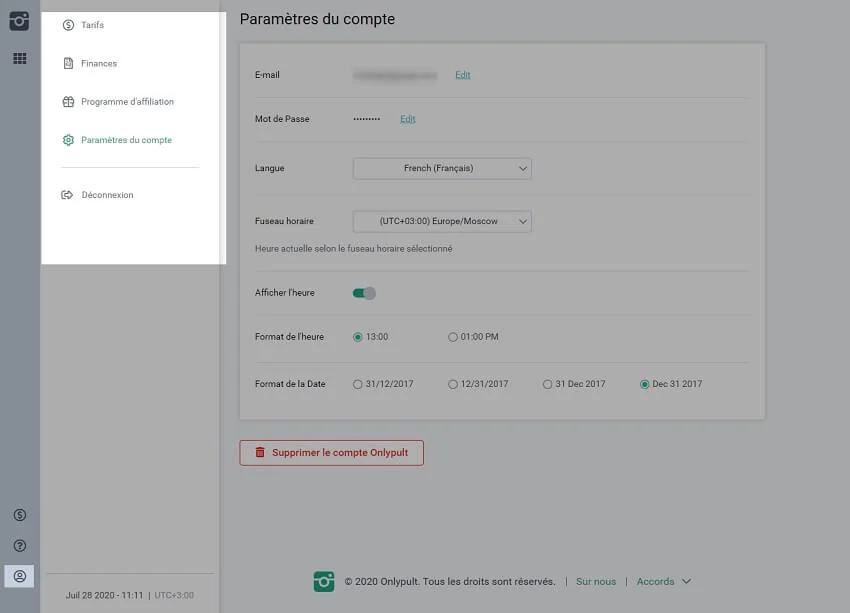Open the Sur nous footer link

596,582
